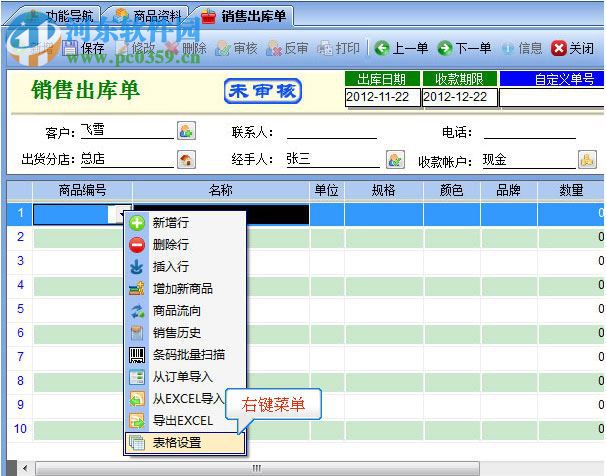This screenshot has height=476, width=606.
Task: Select row number 3 in the grid
Action: (20, 261)
